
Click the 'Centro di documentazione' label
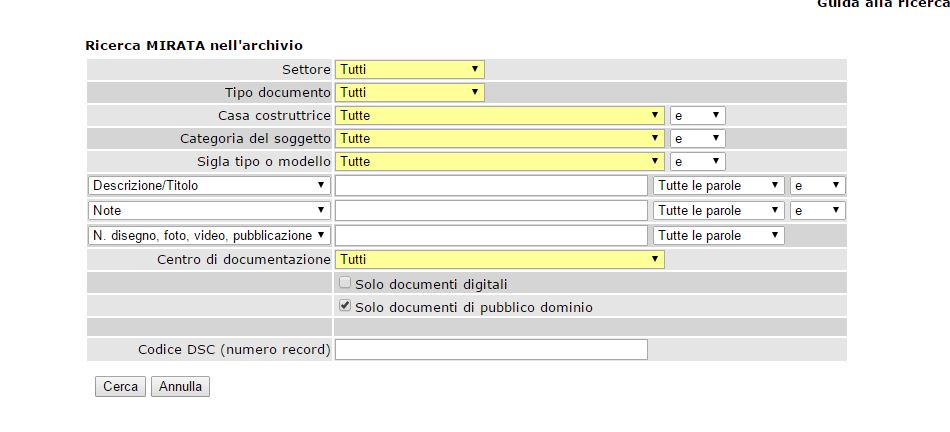coord(244,259)
